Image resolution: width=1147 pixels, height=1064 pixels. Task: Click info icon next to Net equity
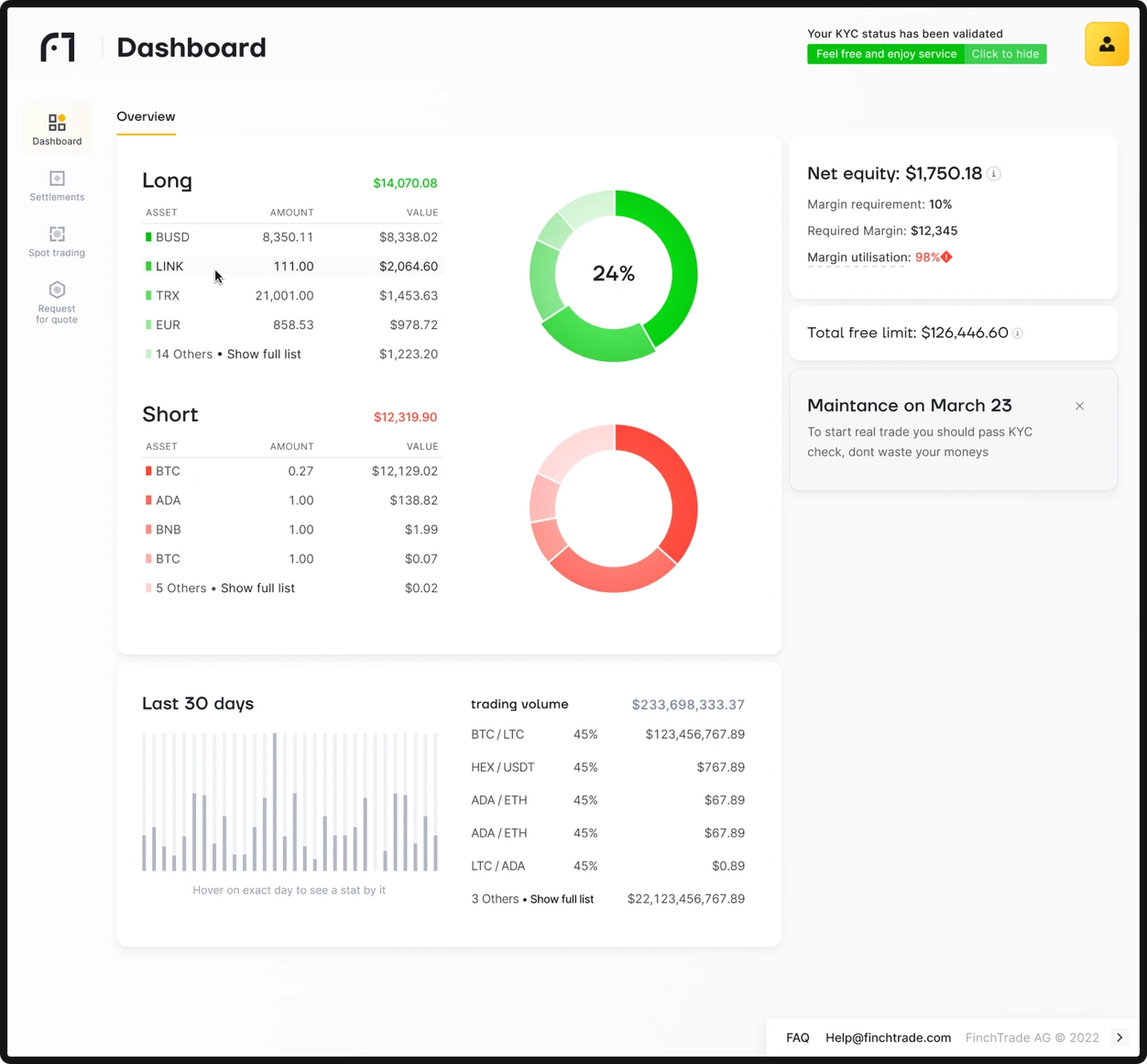994,174
